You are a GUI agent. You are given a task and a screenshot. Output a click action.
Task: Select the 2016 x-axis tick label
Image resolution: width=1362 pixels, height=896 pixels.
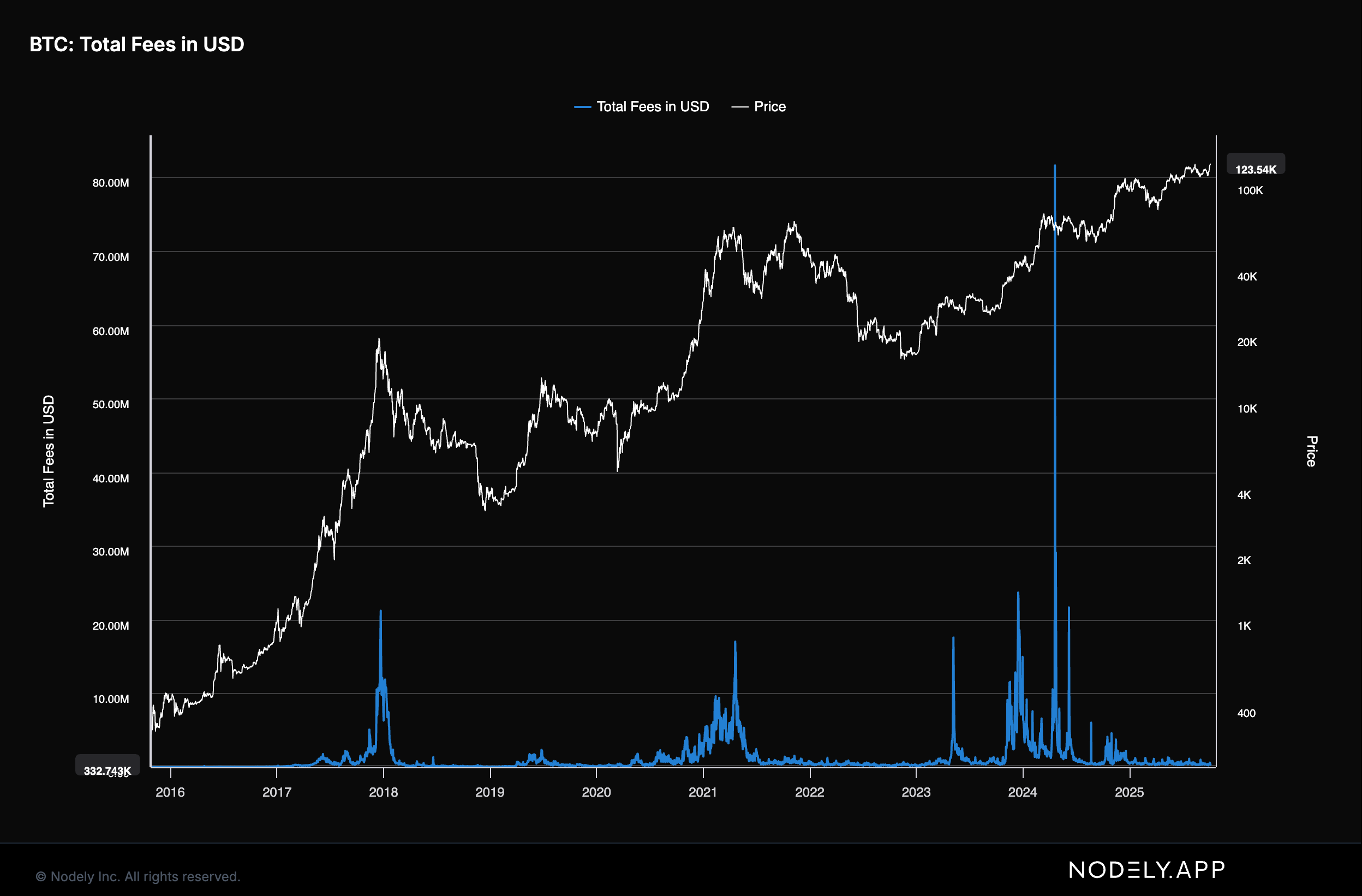coord(170,792)
